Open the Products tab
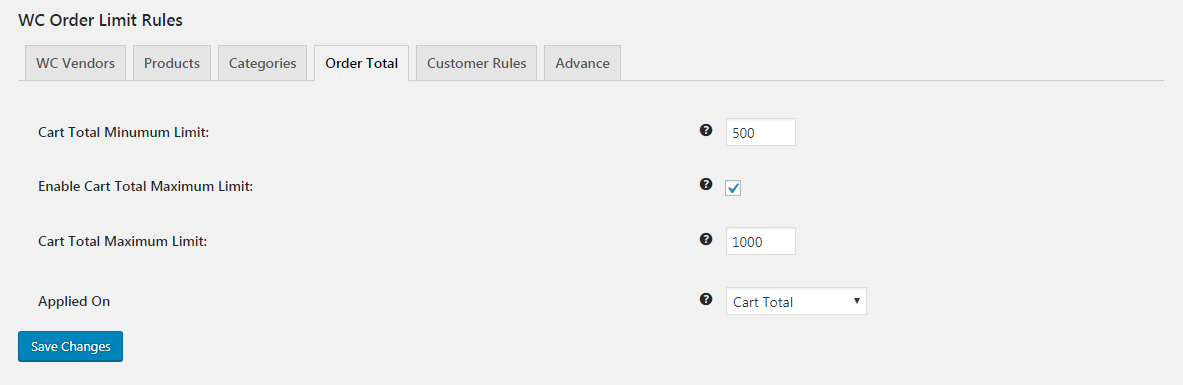The image size is (1183, 385). pos(172,63)
